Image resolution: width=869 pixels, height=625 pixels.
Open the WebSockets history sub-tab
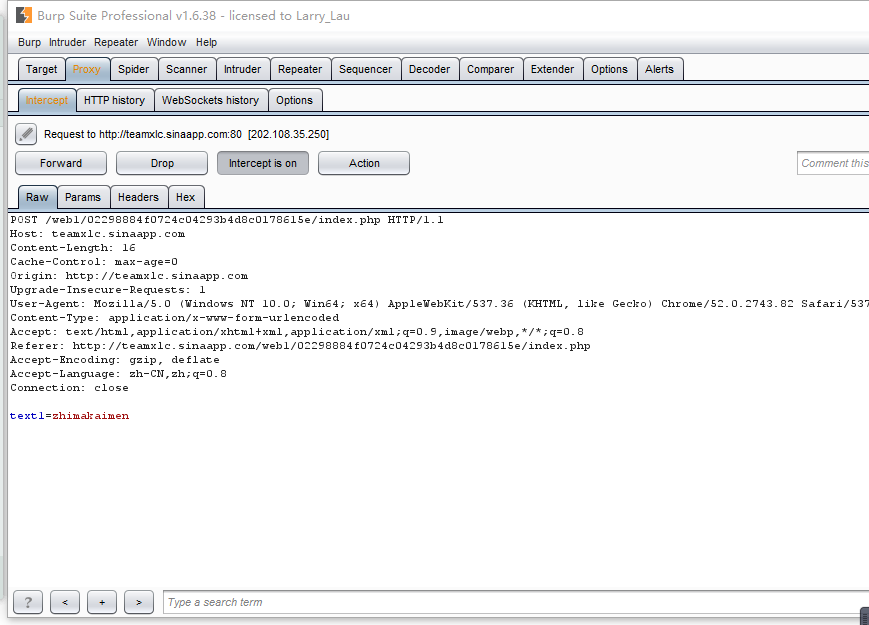pyautogui.click(x=211, y=100)
